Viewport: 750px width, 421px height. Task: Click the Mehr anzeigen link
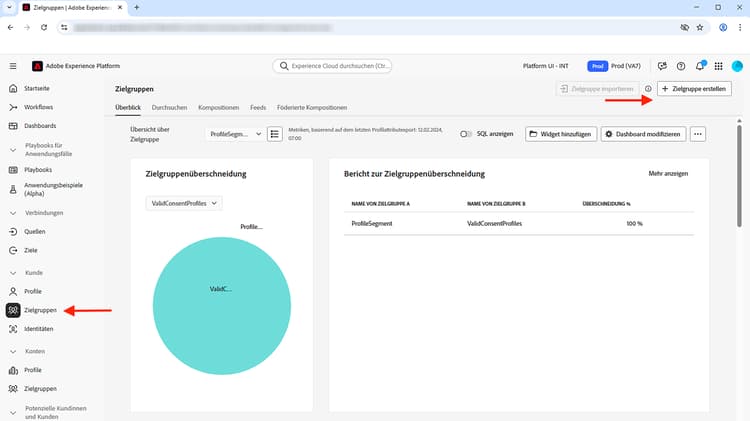(x=668, y=174)
